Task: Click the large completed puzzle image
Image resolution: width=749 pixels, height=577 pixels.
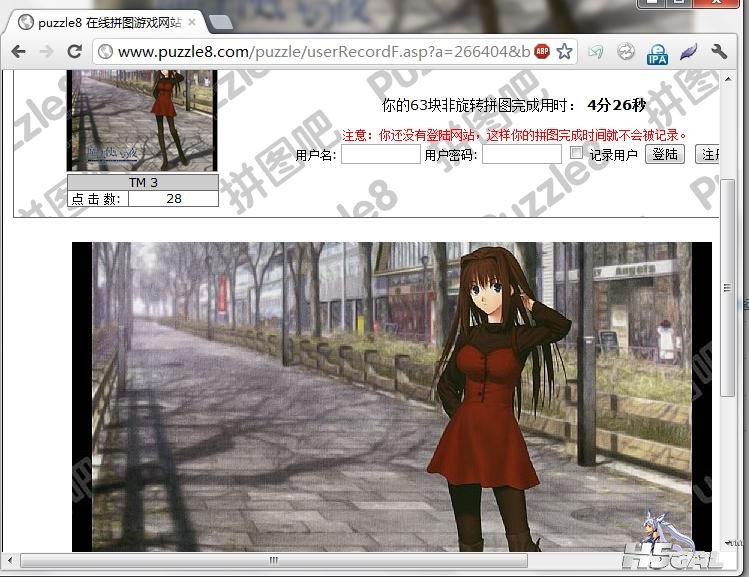Action: click(x=392, y=396)
